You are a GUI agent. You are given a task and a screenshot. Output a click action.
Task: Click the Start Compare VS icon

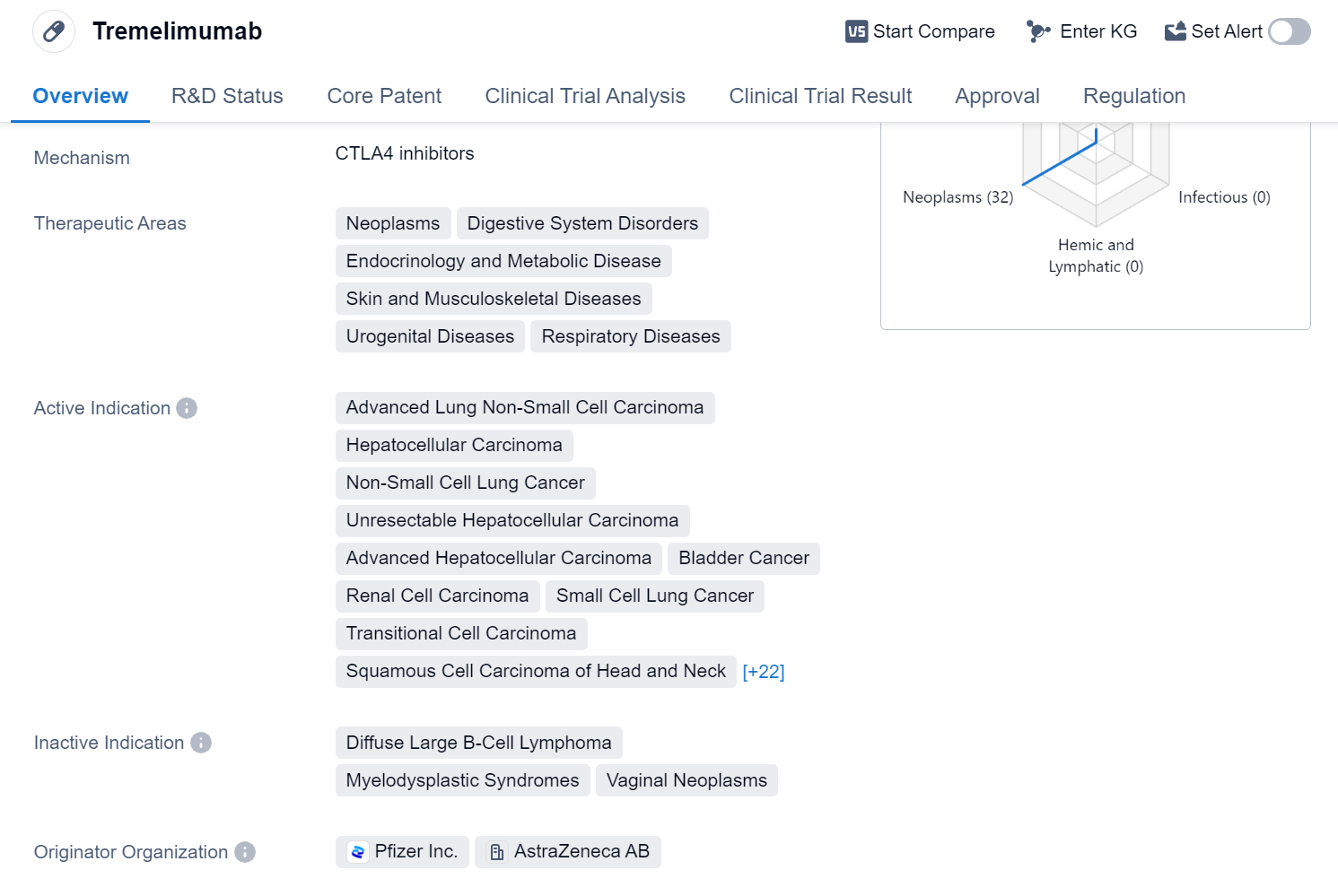(x=856, y=32)
